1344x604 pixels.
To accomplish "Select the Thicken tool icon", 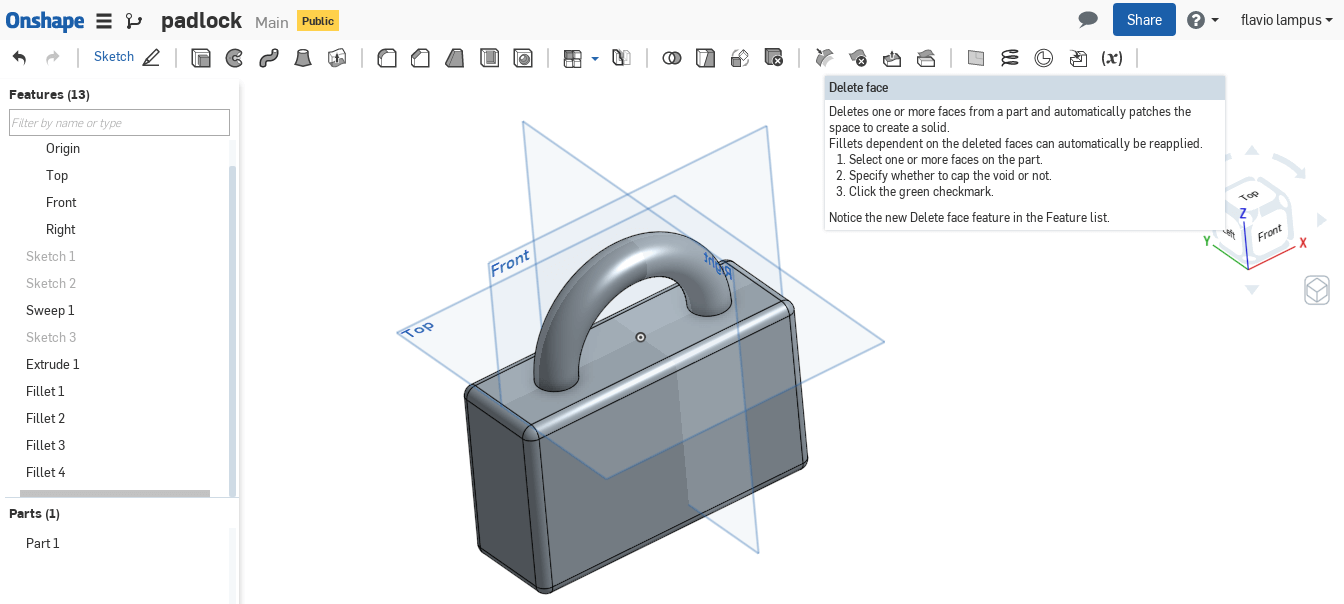I will [x=337, y=58].
